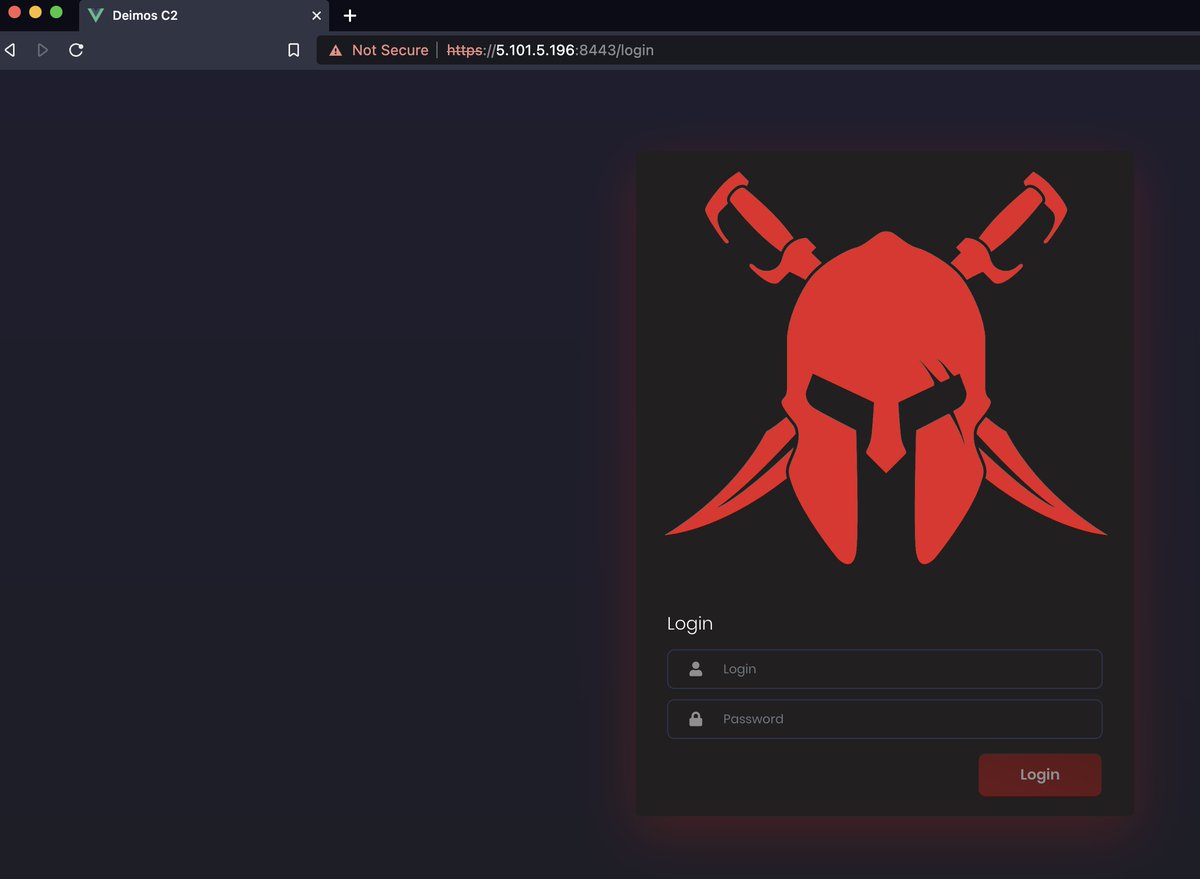
Task: Close the Deimos C2 tab with its X
Action: coord(316,15)
